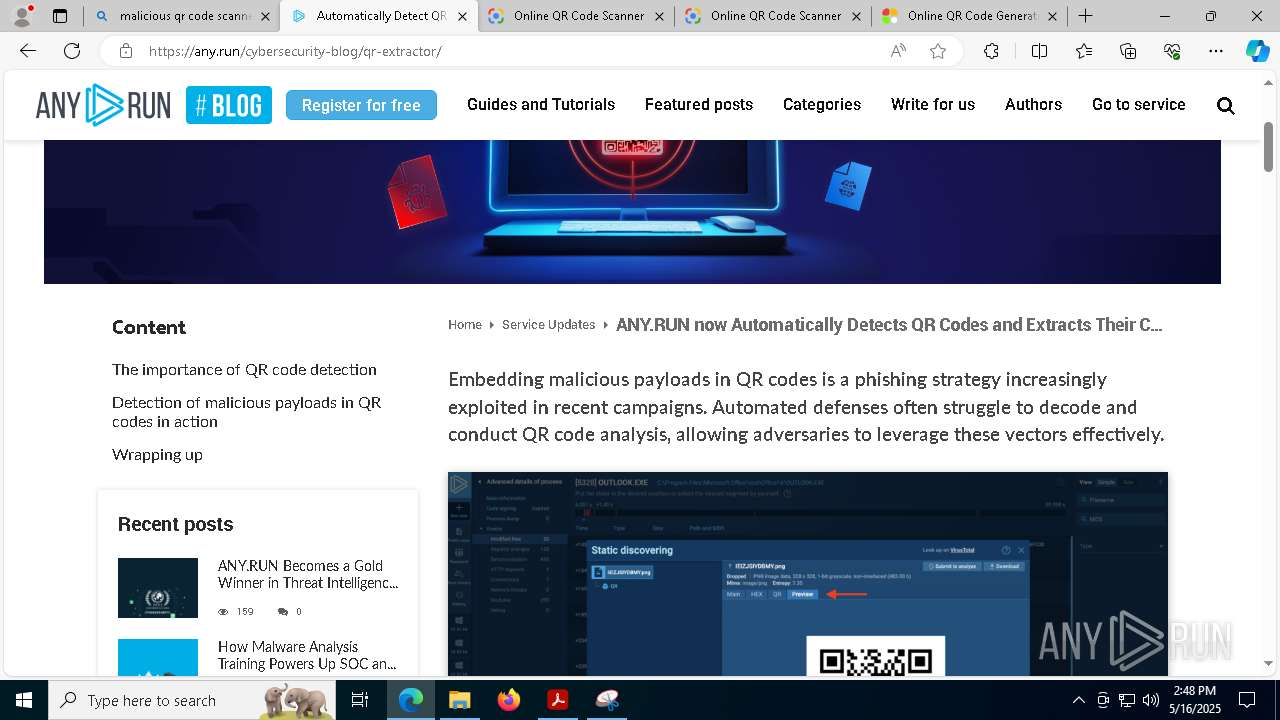Open the notification center
The image size is (1280, 720).
(1247, 700)
